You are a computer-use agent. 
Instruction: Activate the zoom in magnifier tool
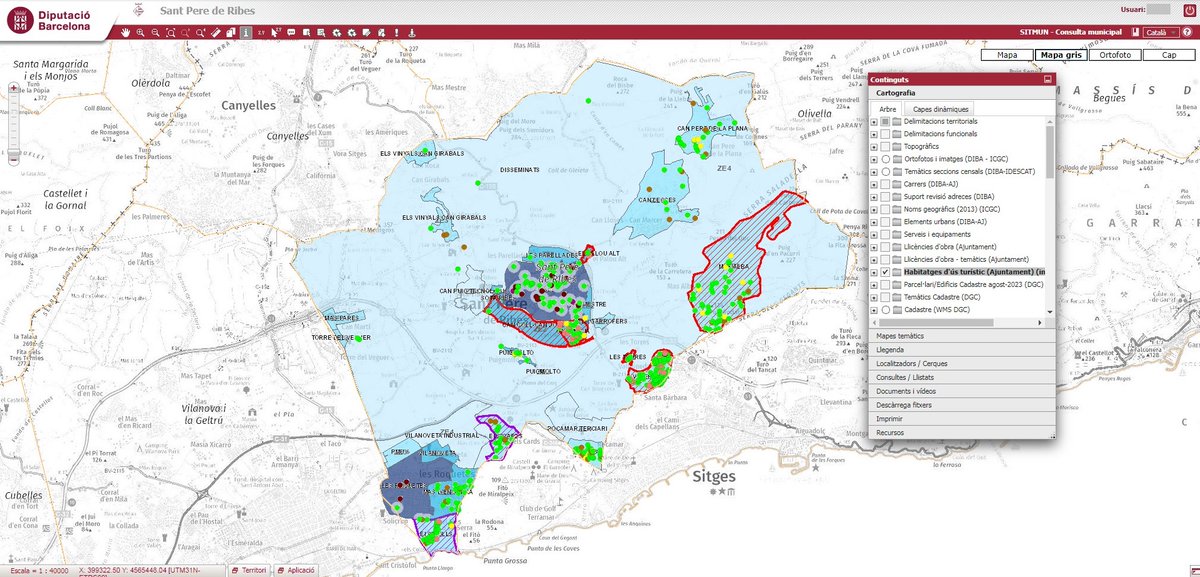[x=141, y=33]
